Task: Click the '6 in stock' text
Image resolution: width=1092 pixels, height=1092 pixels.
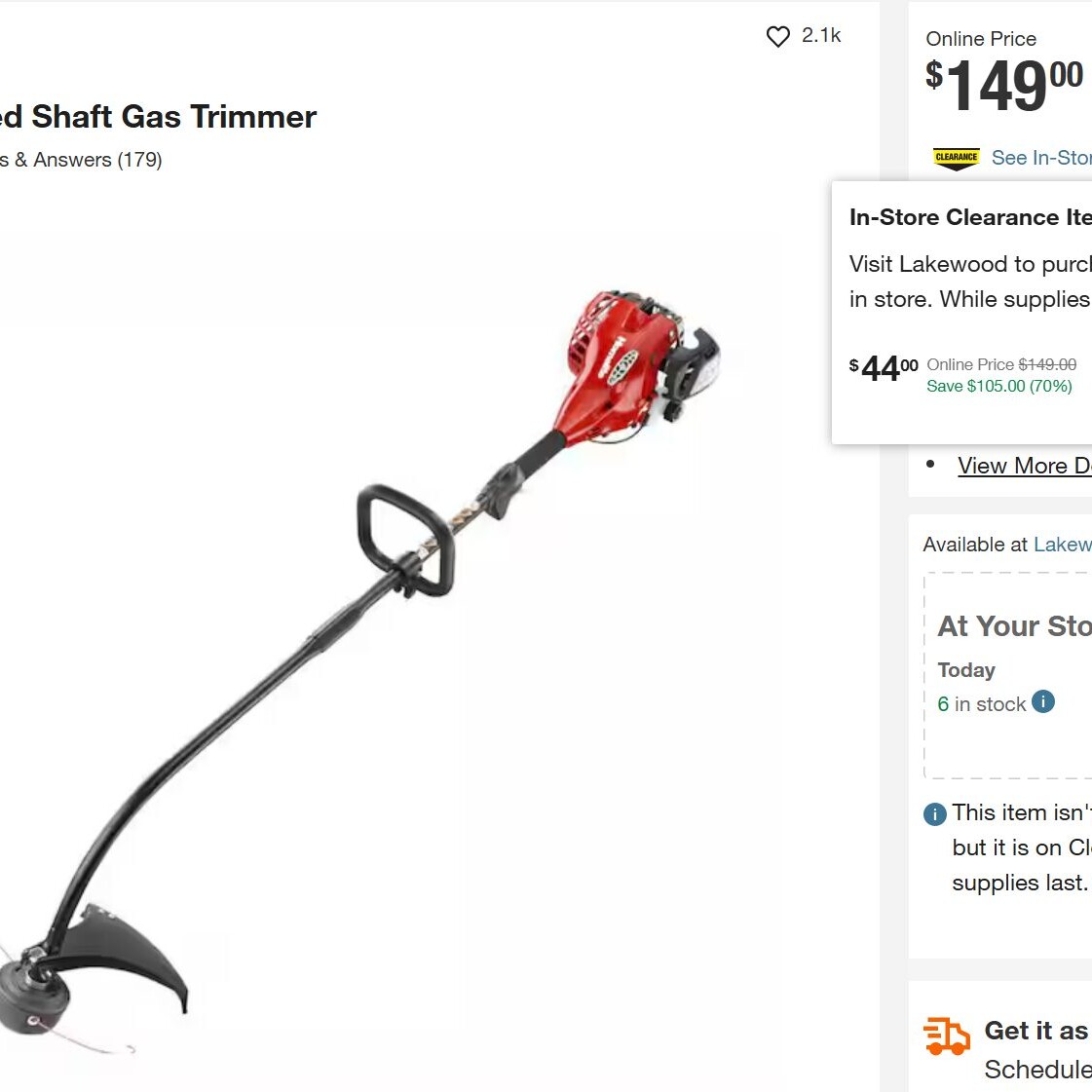Action: point(981,704)
